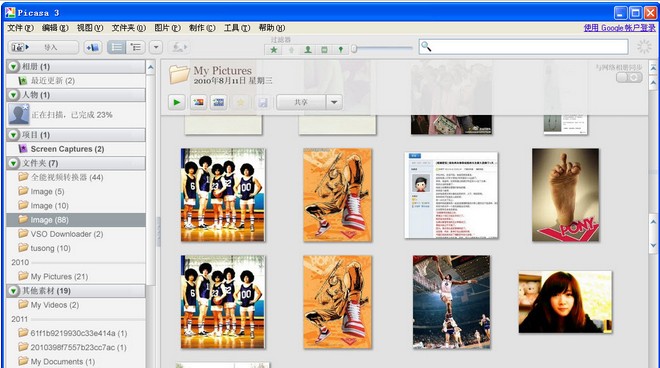Image resolution: width=660 pixels, height=368 pixels.
Task: Filter by uploaded photos arrow icon
Action: click(x=291, y=50)
